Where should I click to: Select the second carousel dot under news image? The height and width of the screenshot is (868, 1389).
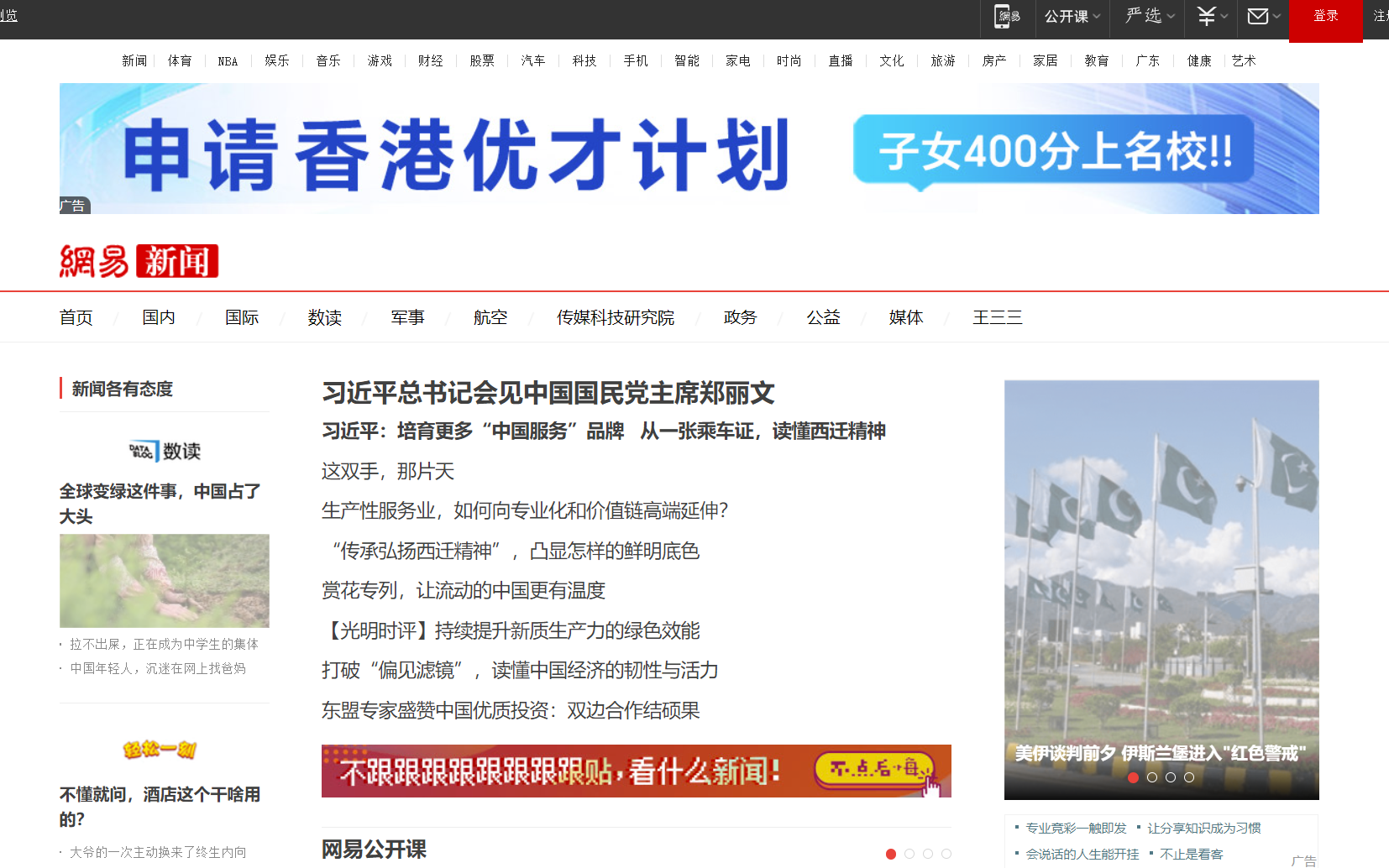[1151, 777]
